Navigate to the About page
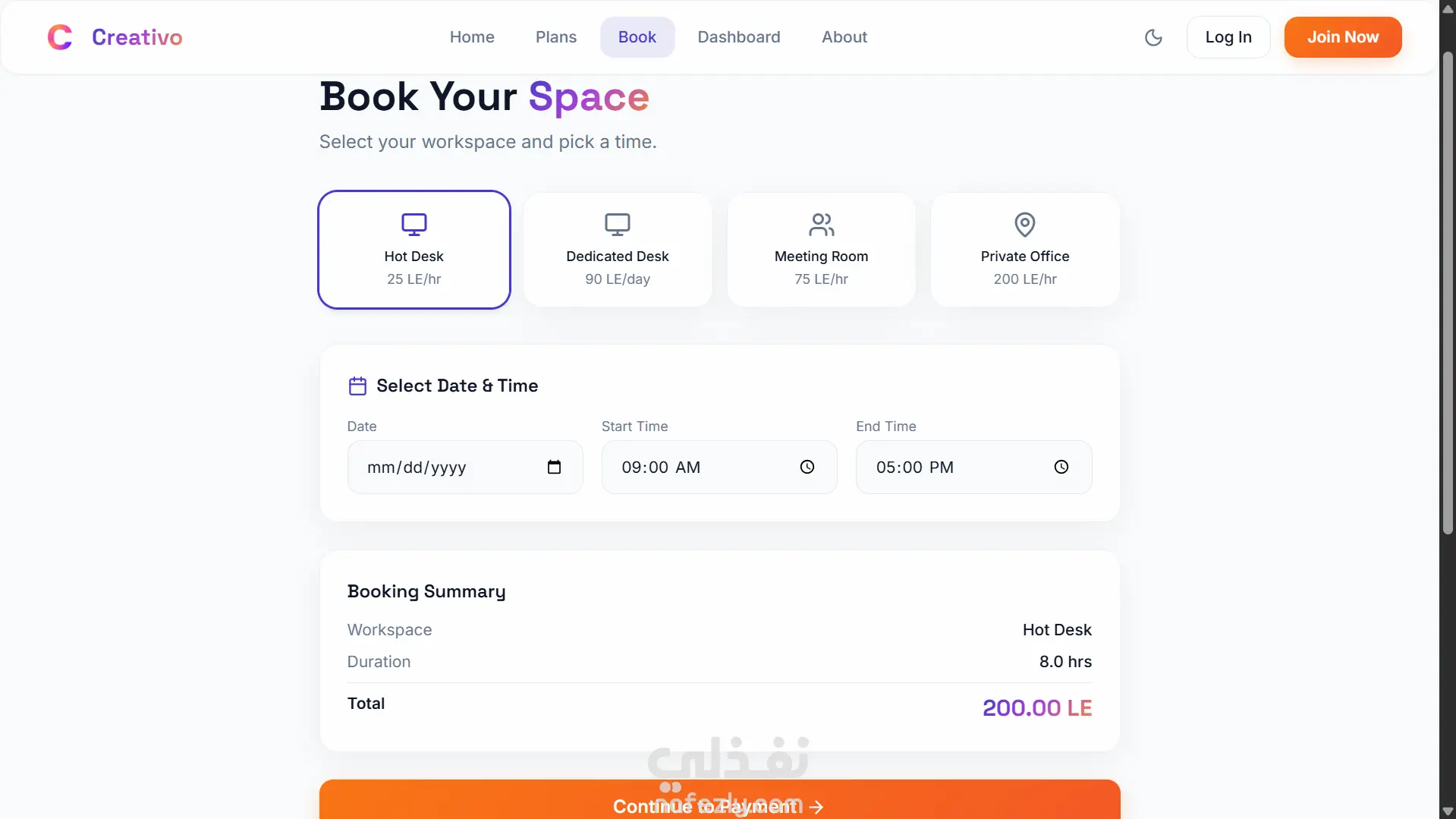Screen dimensions: 1456x819 (844, 37)
